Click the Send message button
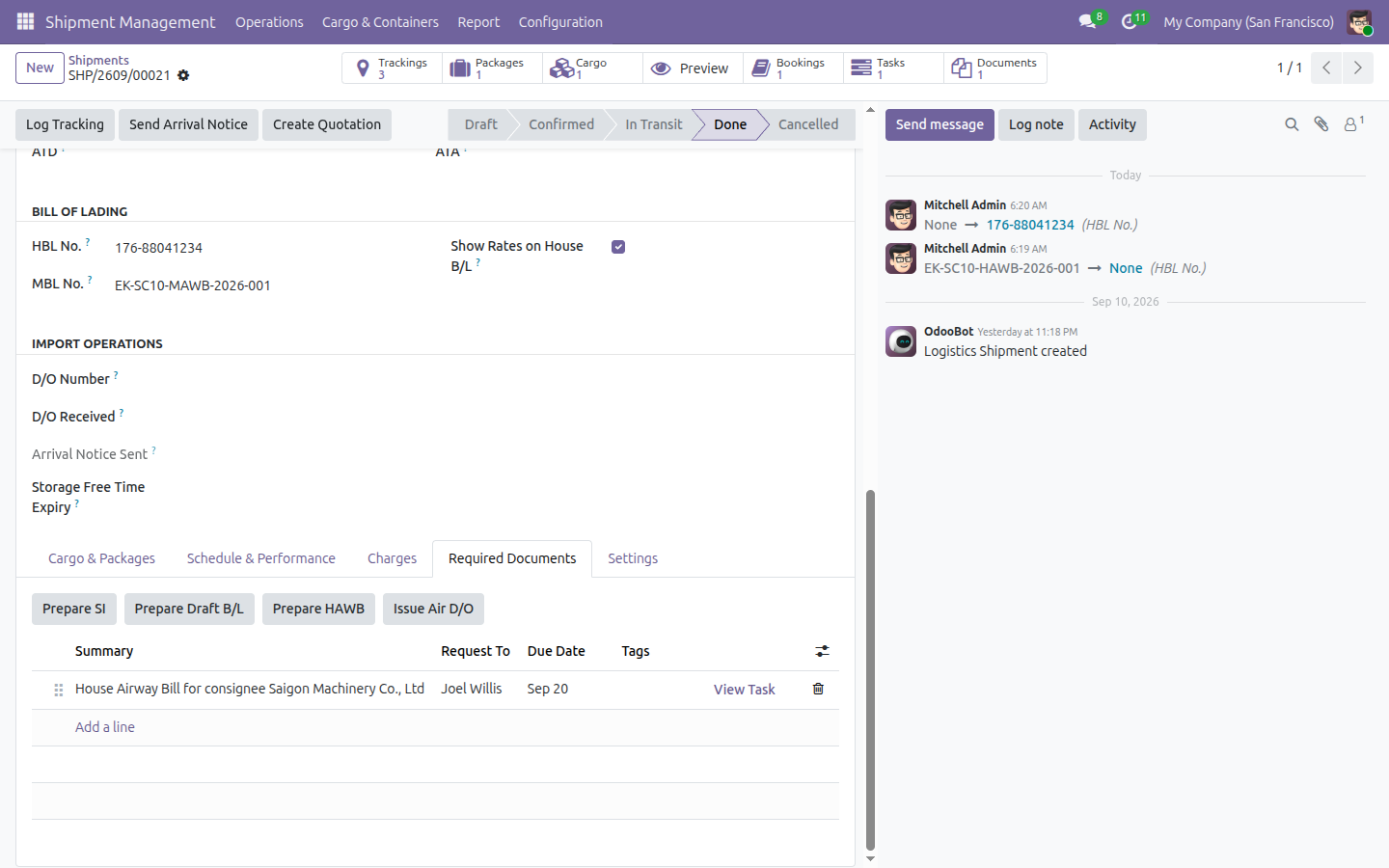 click(x=940, y=124)
